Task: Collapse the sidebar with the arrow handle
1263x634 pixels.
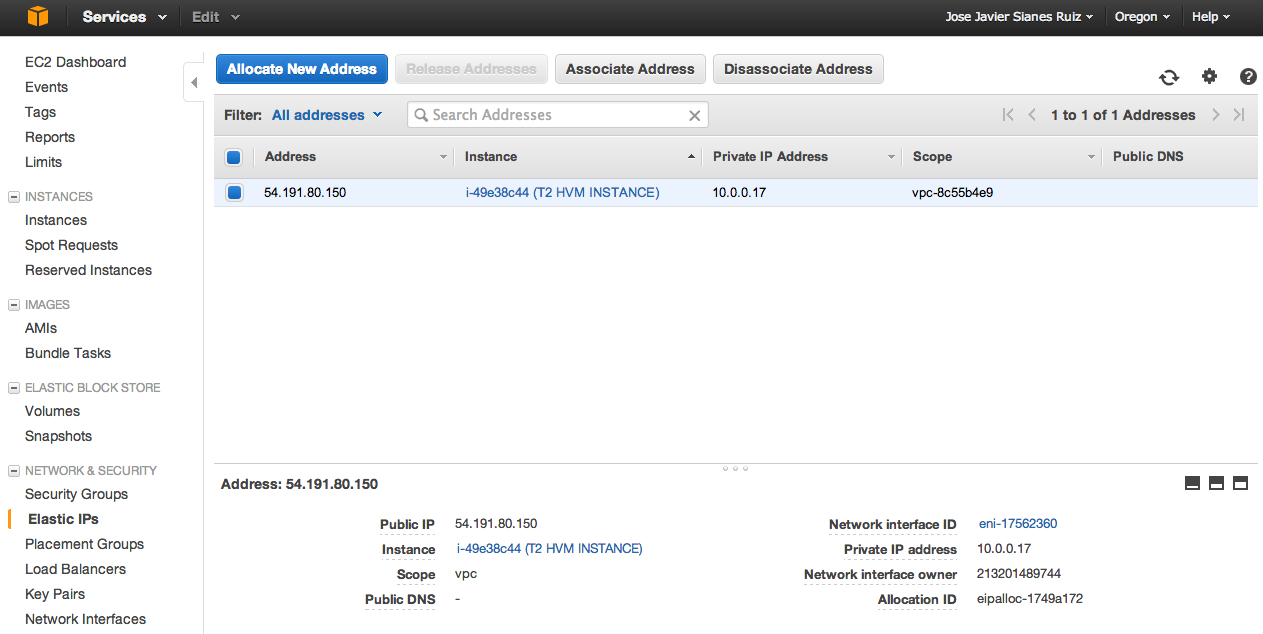Action: click(194, 83)
